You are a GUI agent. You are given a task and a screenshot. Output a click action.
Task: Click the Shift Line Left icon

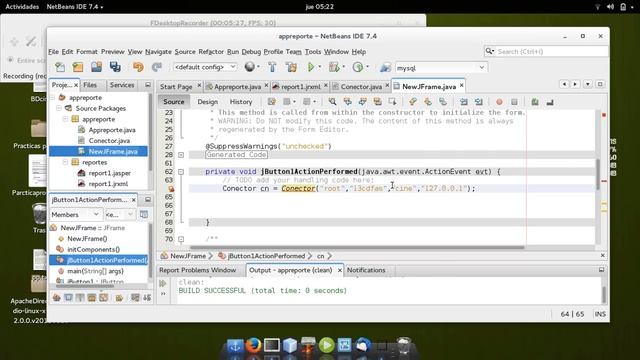463,102
